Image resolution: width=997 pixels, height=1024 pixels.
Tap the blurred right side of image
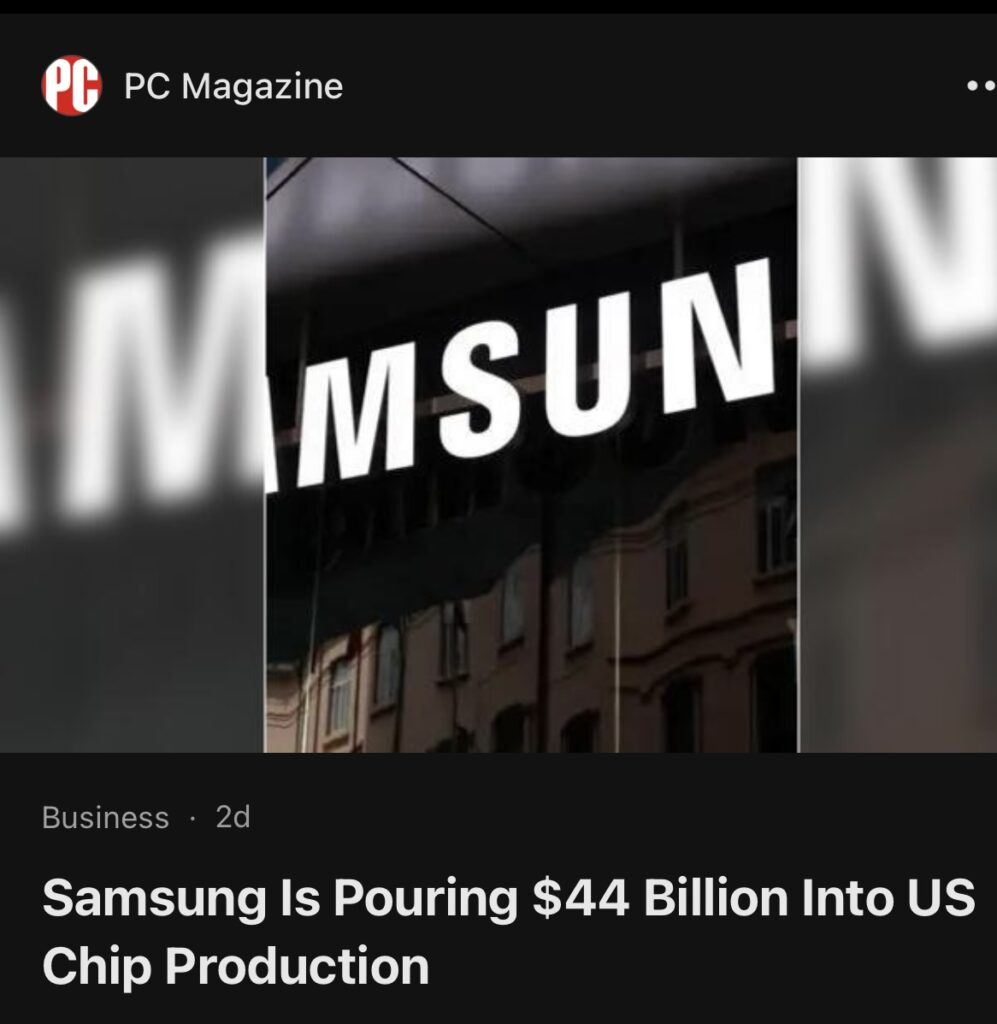898,455
